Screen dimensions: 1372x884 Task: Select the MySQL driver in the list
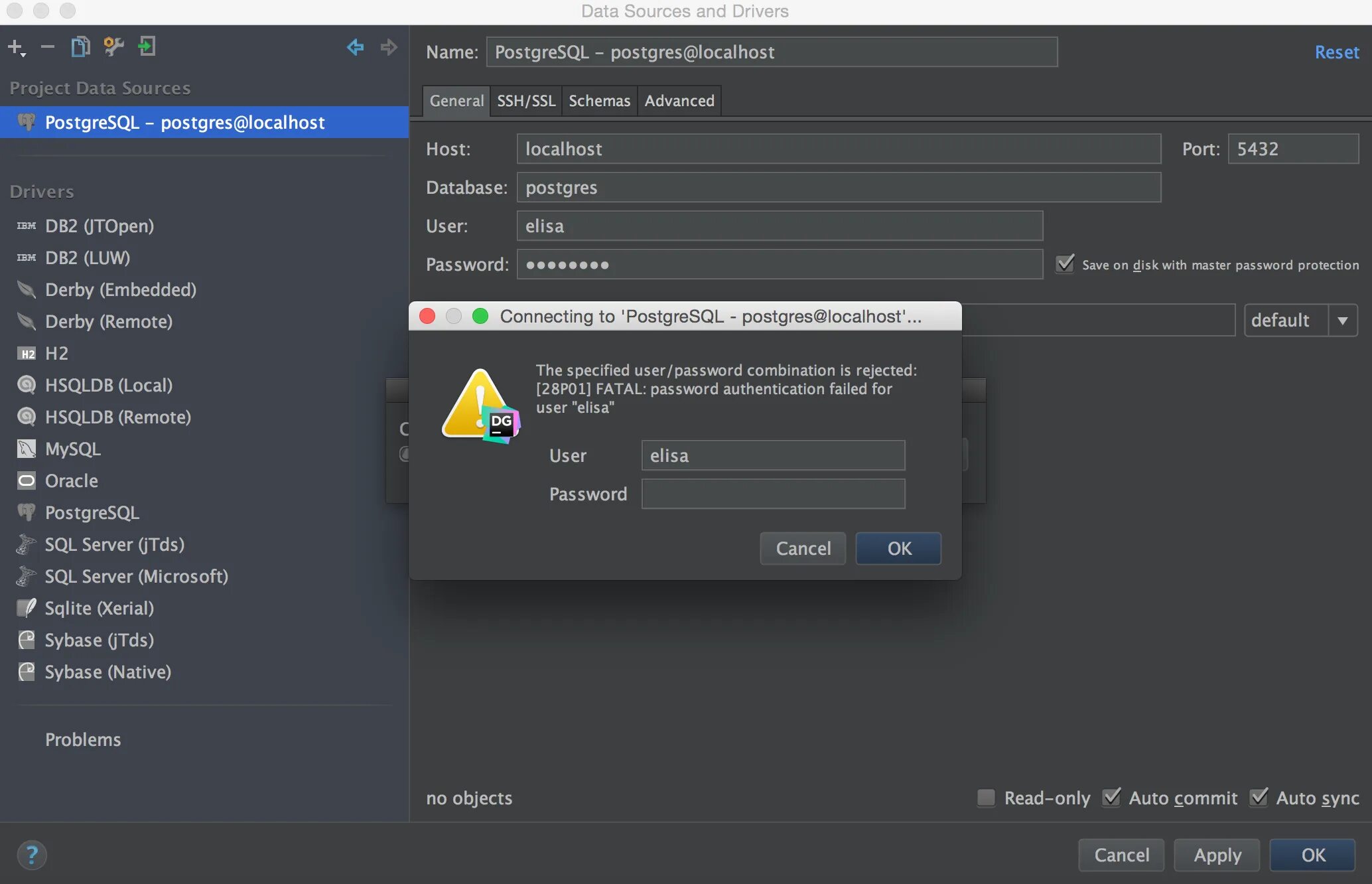pos(72,449)
